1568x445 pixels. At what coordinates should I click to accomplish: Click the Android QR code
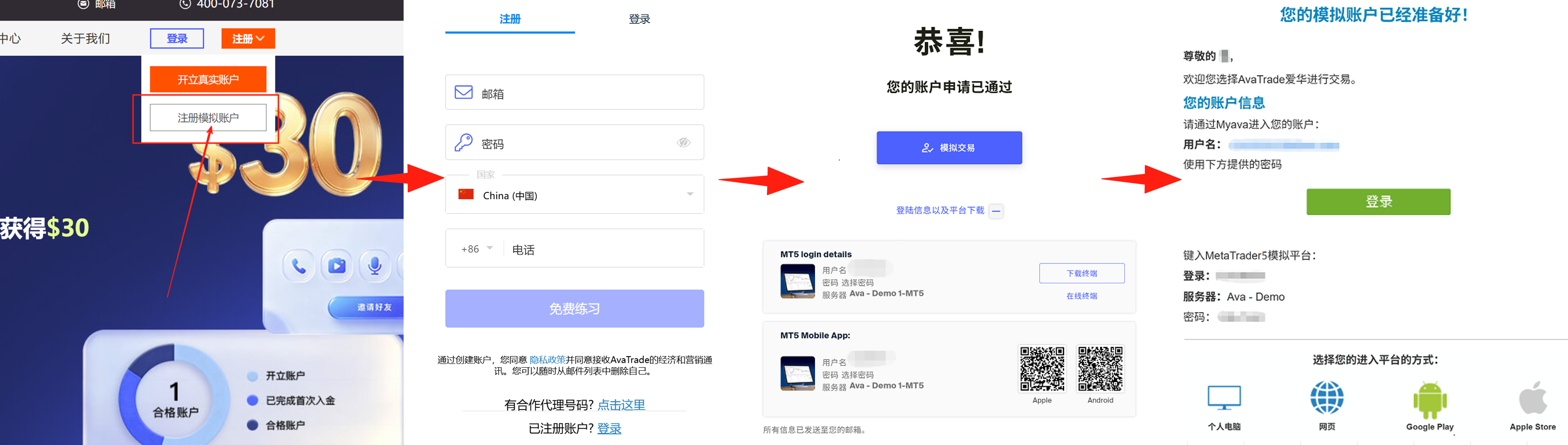[1100, 369]
